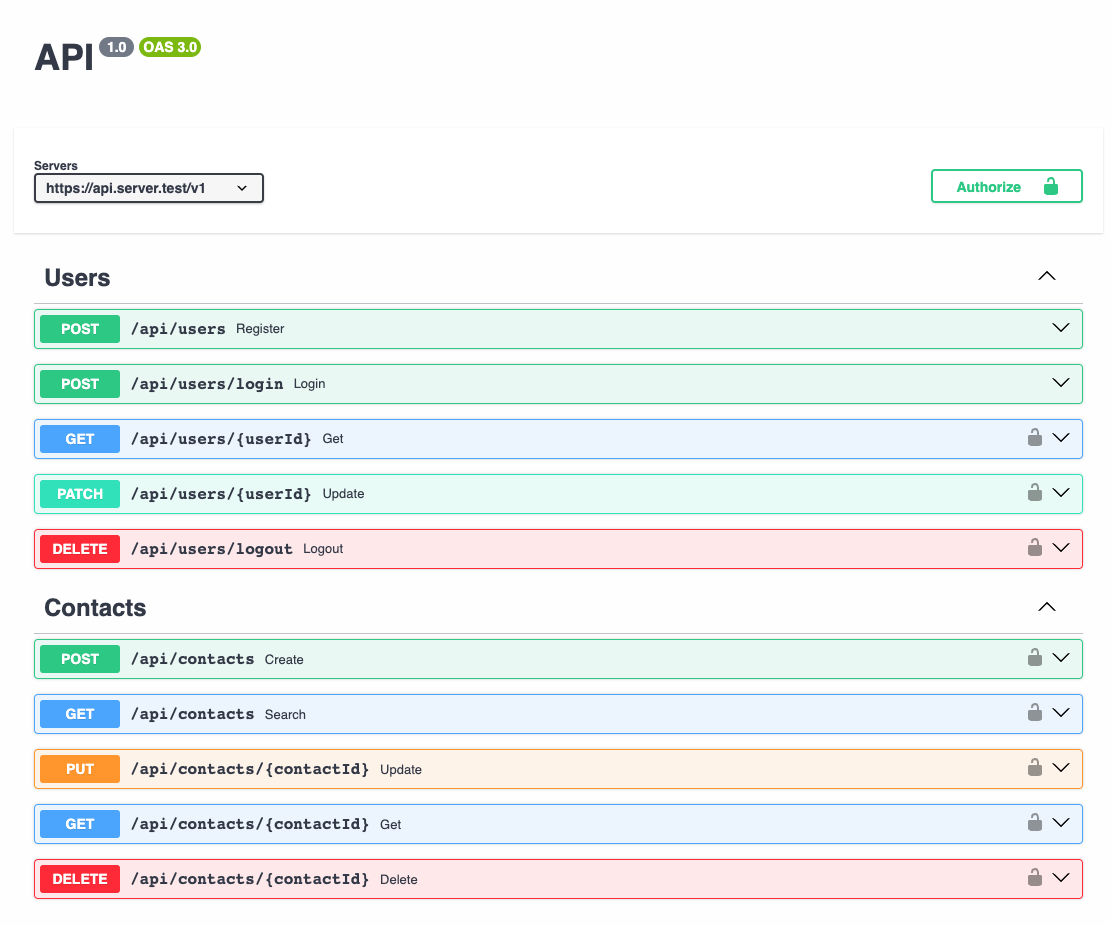Click lock icon on DELETE /api/contacts/{contactId} row
Screen dimensions: 1111x926
coord(1034,878)
